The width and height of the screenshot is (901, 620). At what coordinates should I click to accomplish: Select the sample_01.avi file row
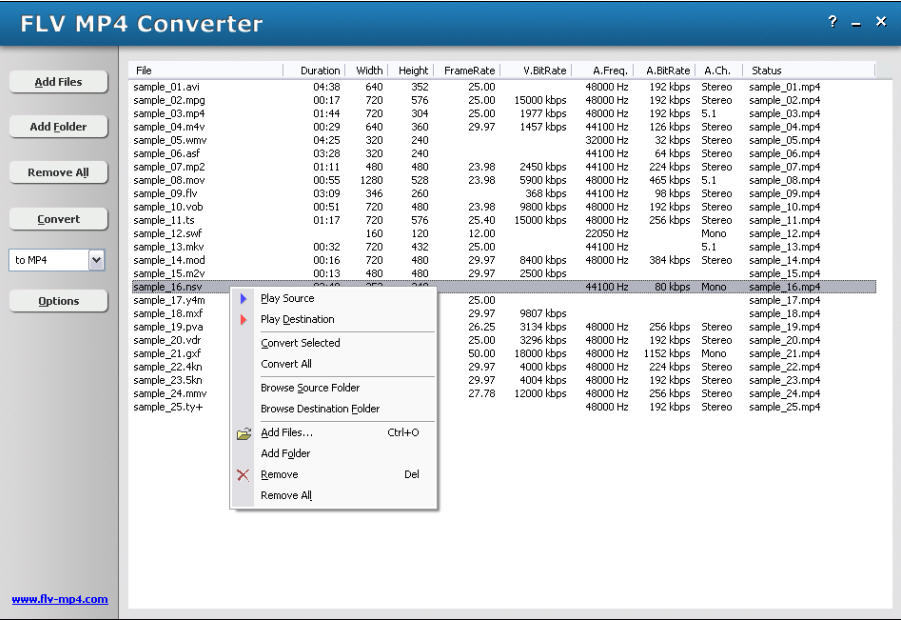(167, 87)
